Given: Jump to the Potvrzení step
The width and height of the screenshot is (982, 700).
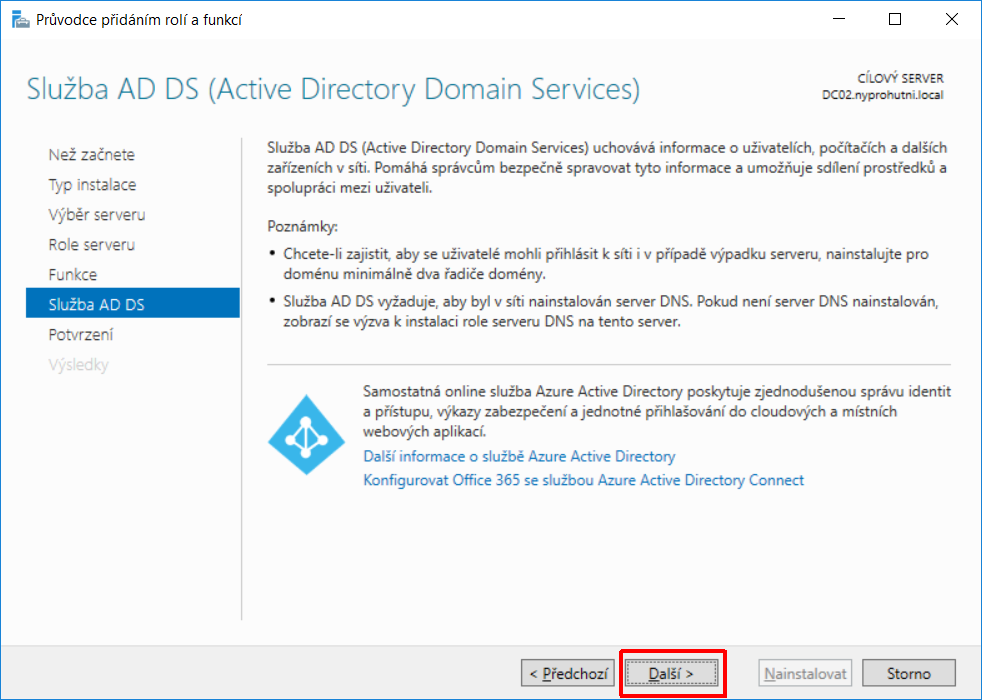Looking at the screenshot, I should (x=81, y=335).
